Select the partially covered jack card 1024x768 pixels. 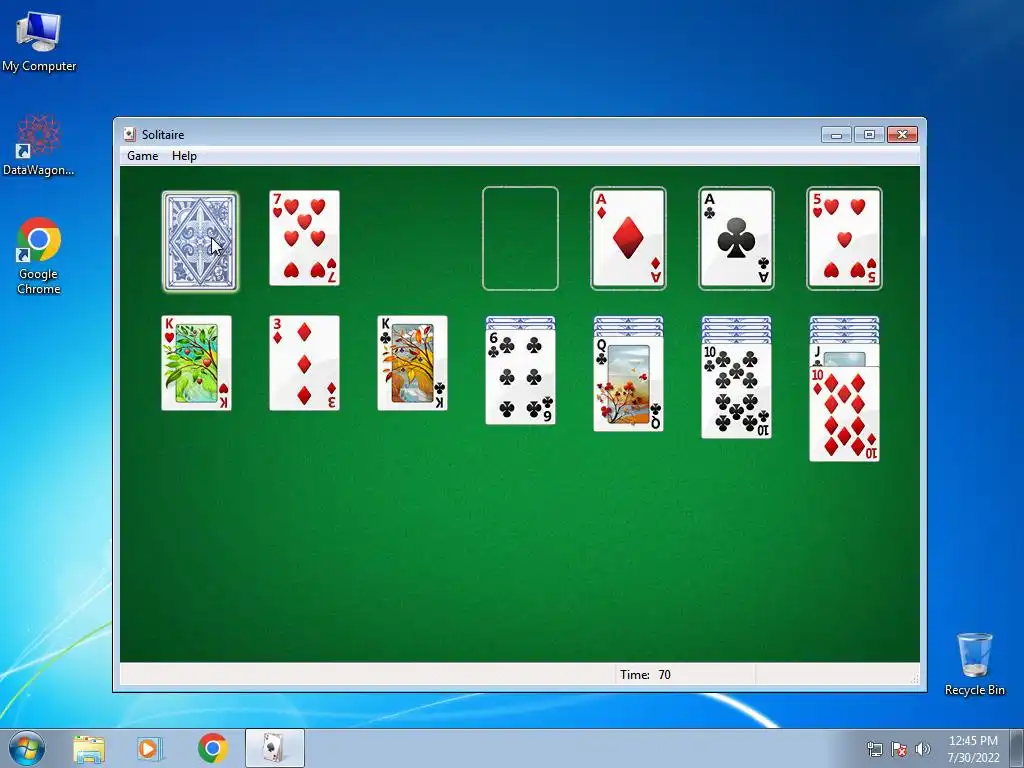[844, 357]
